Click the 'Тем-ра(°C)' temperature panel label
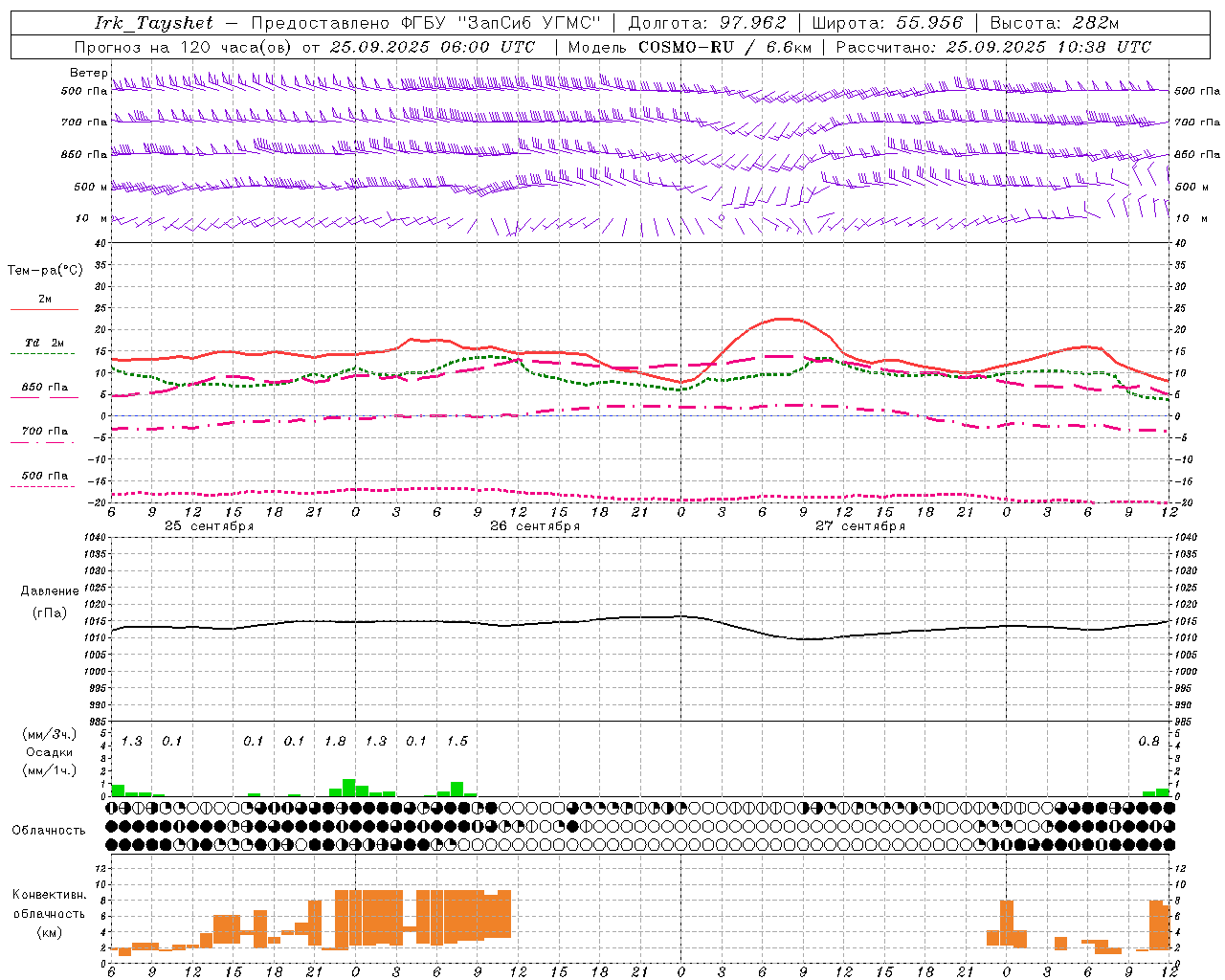Image resolution: width=1225 pixels, height=980 pixels. click(45, 271)
